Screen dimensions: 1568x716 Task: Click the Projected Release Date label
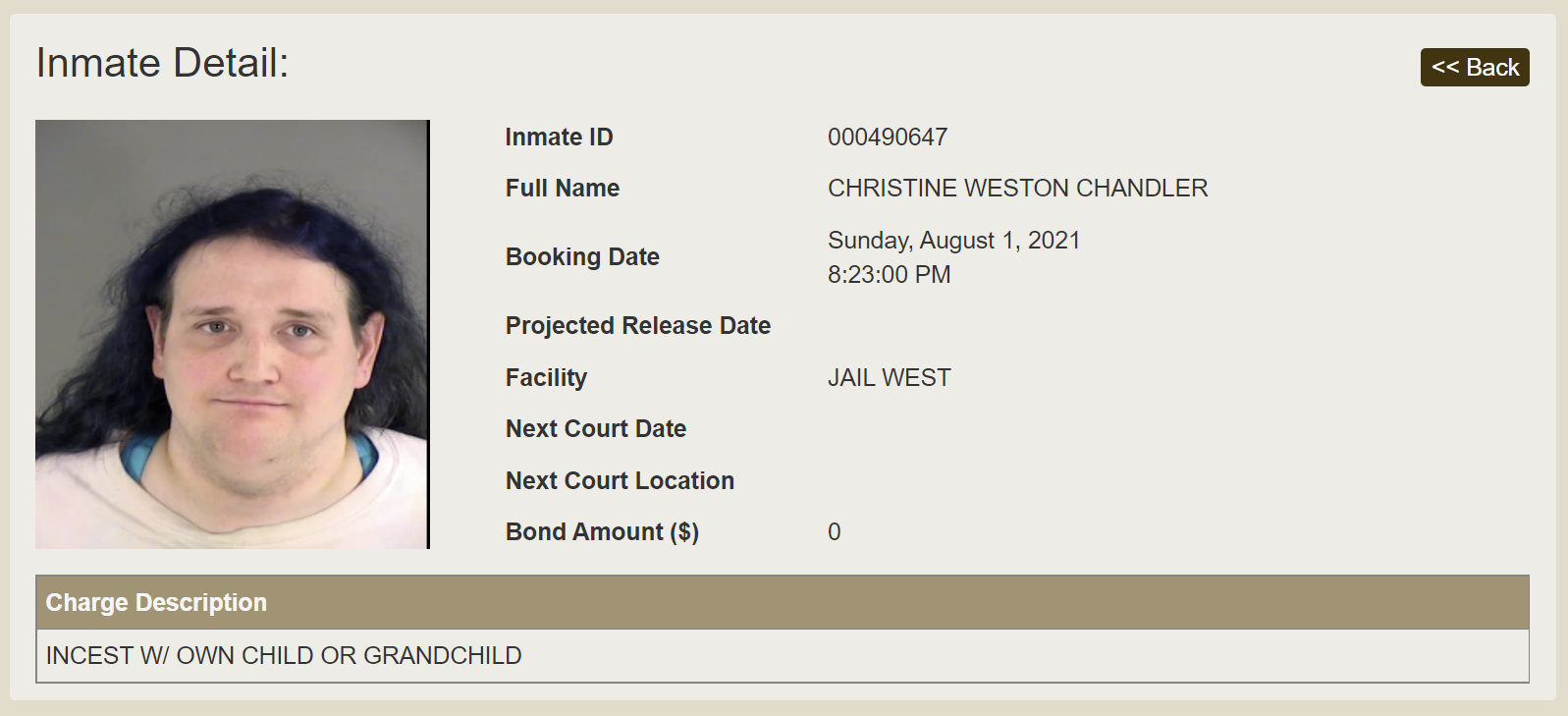pyautogui.click(x=637, y=326)
